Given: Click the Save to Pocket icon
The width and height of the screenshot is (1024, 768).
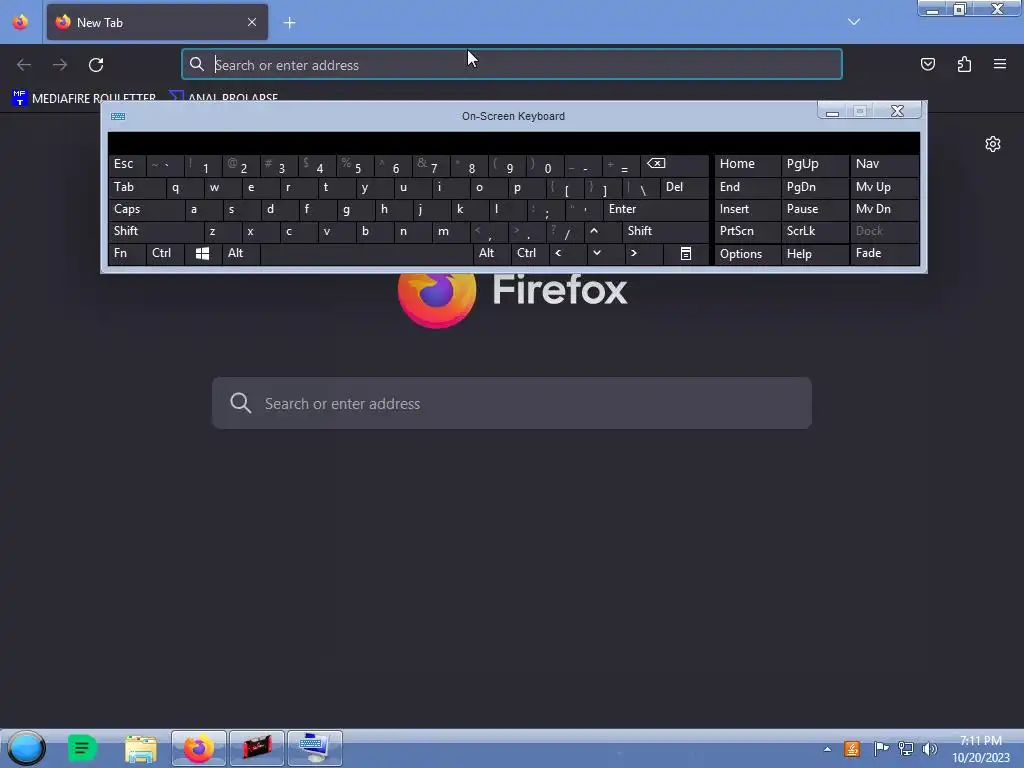Looking at the screenshot, I should click(x=927, y=64).
